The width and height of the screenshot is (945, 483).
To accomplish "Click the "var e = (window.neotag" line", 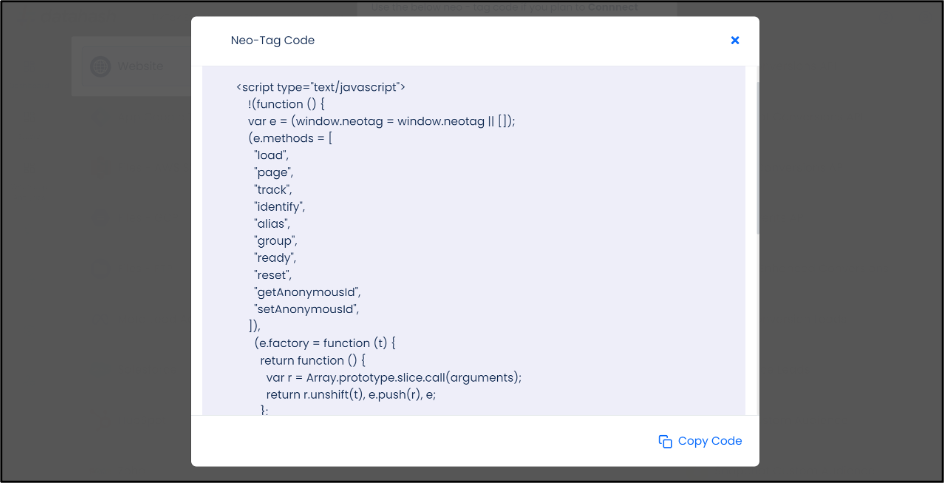I will point(381,121).
